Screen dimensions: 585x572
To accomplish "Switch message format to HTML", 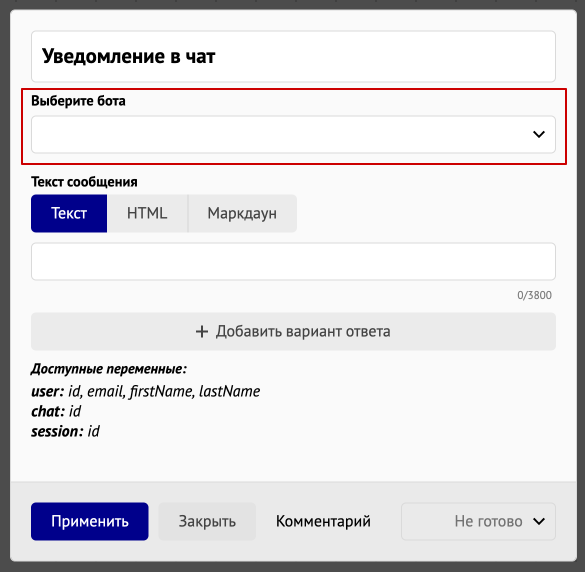I will (147, 213).
